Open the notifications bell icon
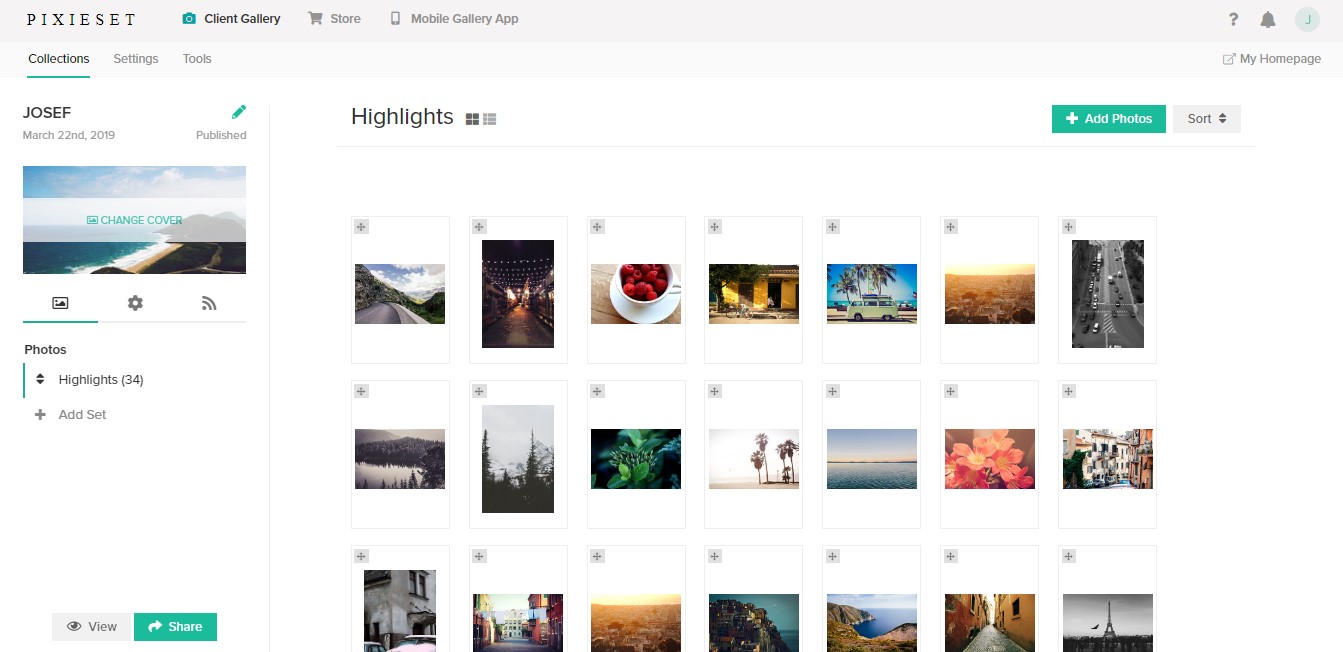Screen dimensions: 1343x652 (x=1267, y=19)
